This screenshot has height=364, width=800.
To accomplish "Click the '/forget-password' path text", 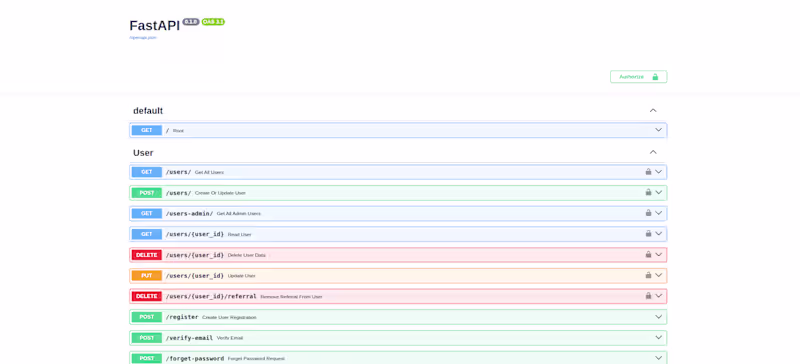I will (195, 358).
